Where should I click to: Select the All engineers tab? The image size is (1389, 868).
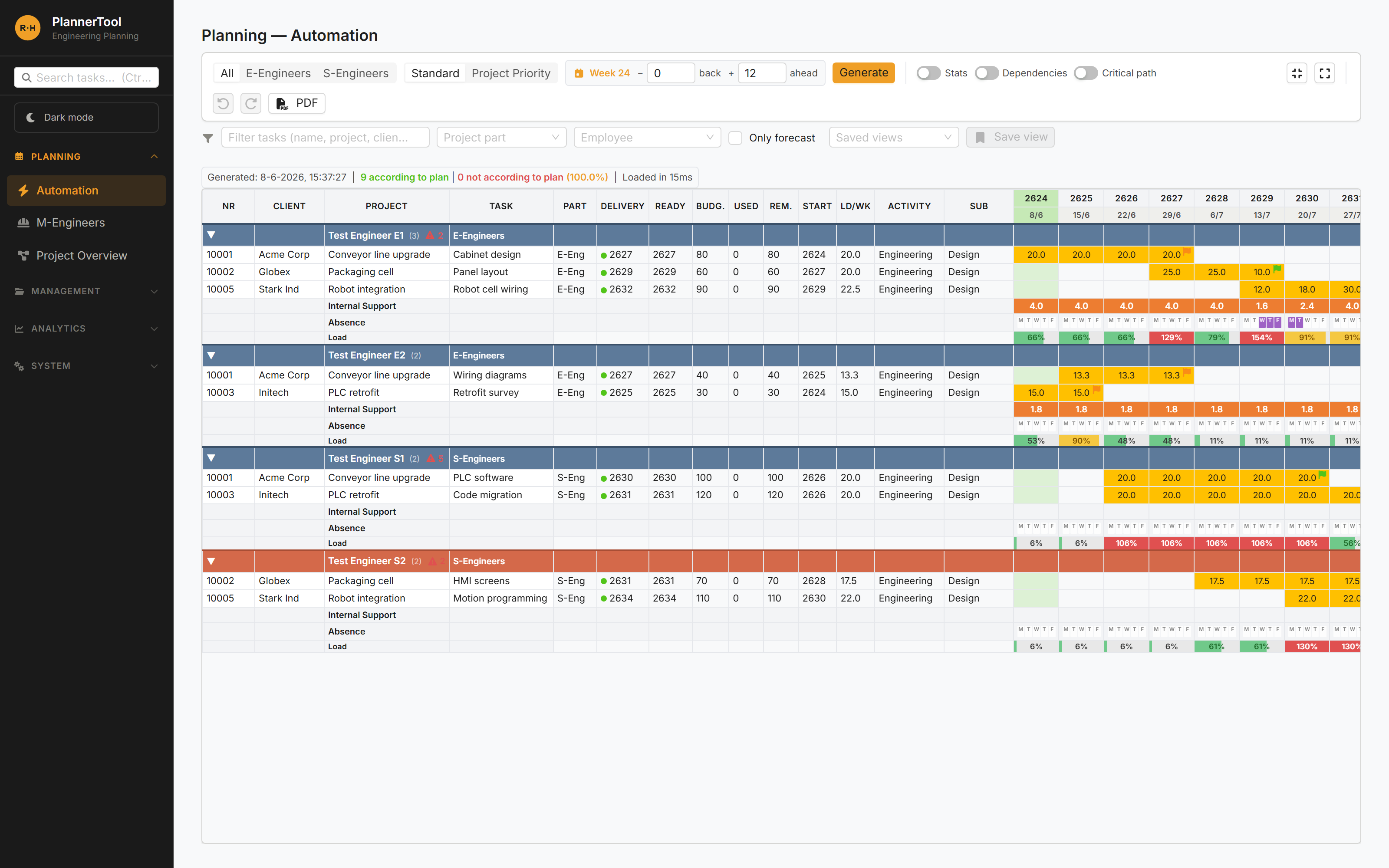coord(227,73)
